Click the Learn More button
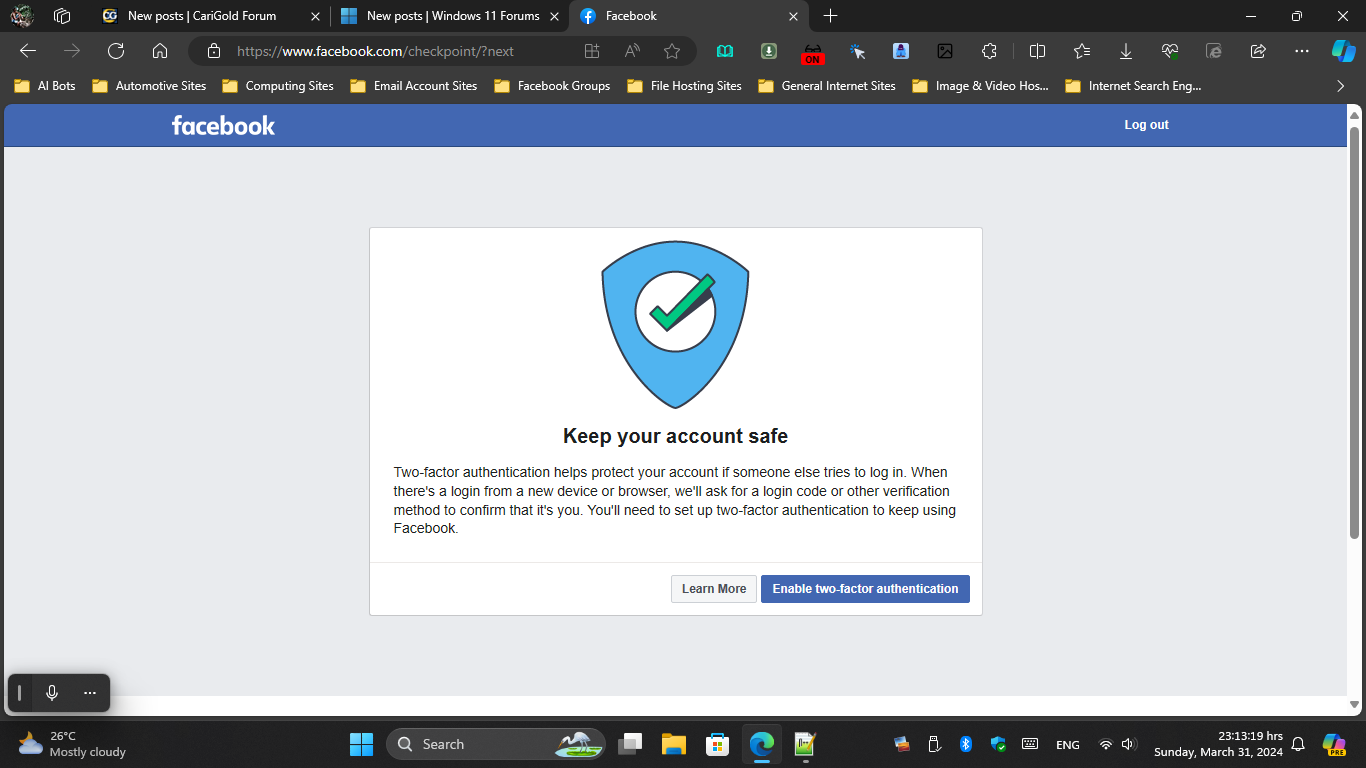 714,589
